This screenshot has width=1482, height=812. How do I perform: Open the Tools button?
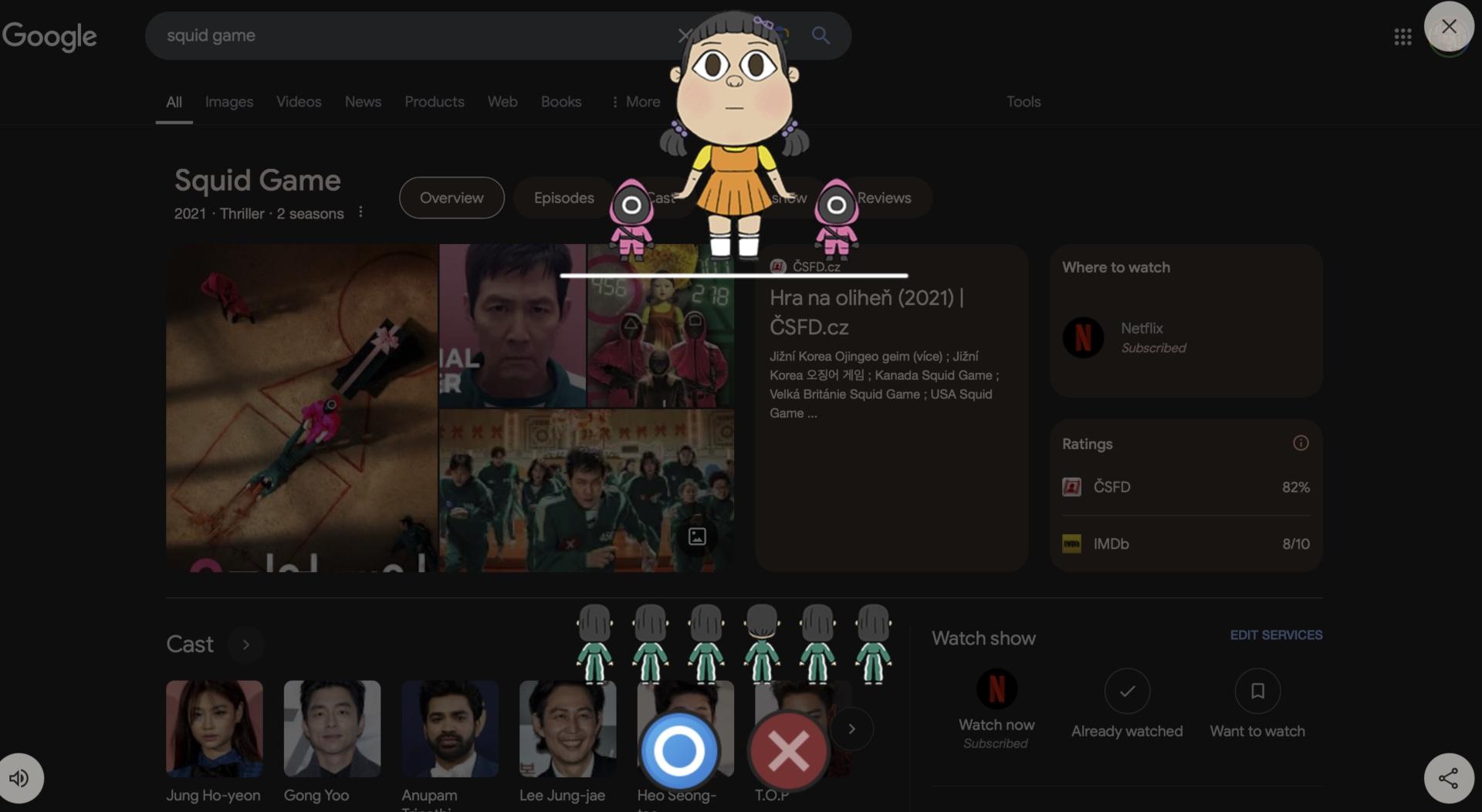1024,102
